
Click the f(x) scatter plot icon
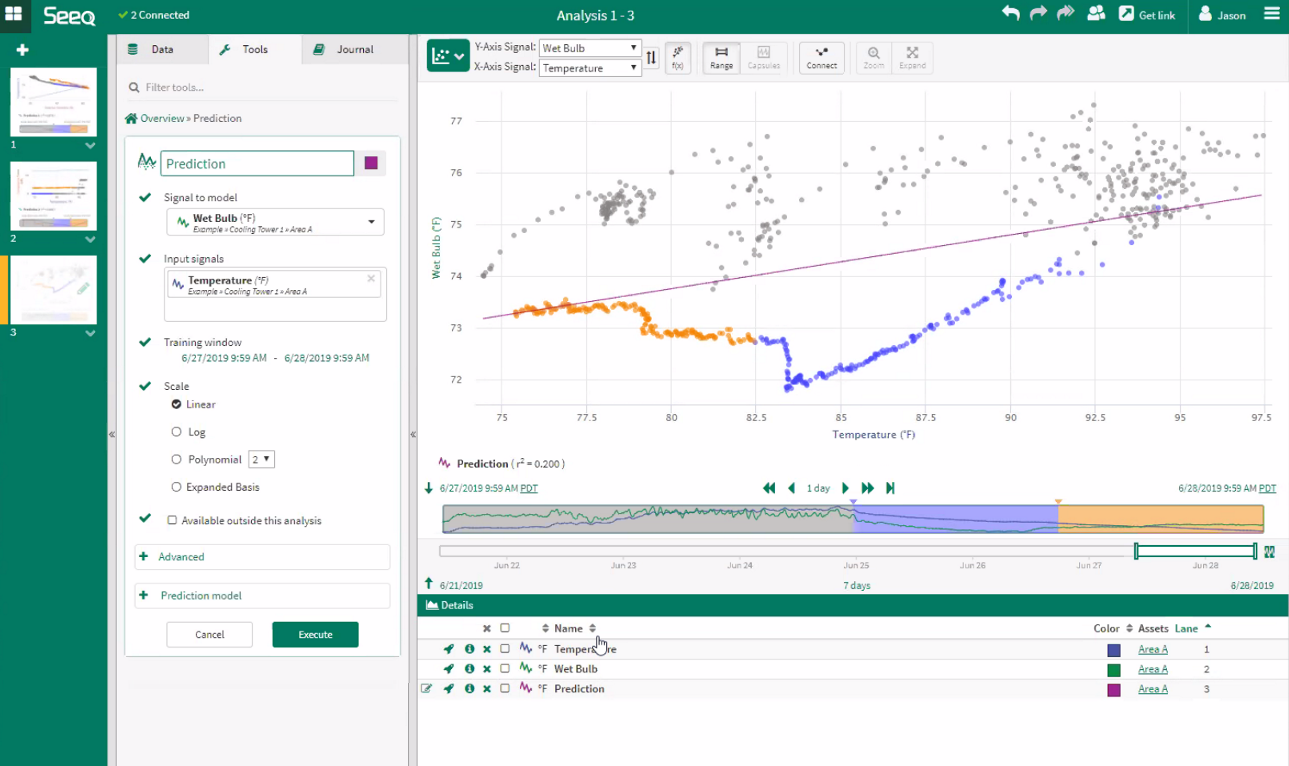click(677, 58)
